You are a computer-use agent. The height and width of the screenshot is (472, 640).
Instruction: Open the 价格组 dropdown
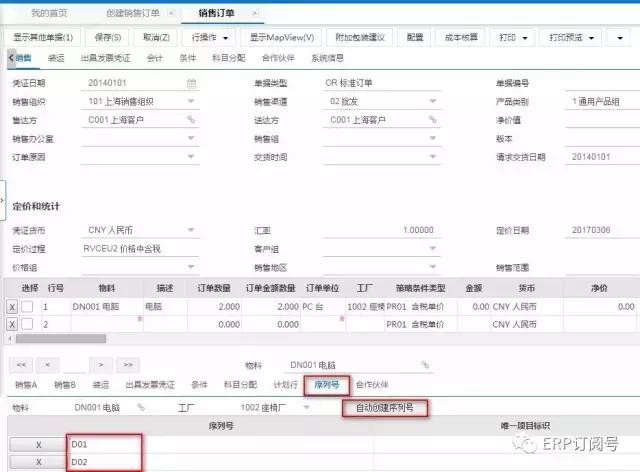[x=191, y=267]
